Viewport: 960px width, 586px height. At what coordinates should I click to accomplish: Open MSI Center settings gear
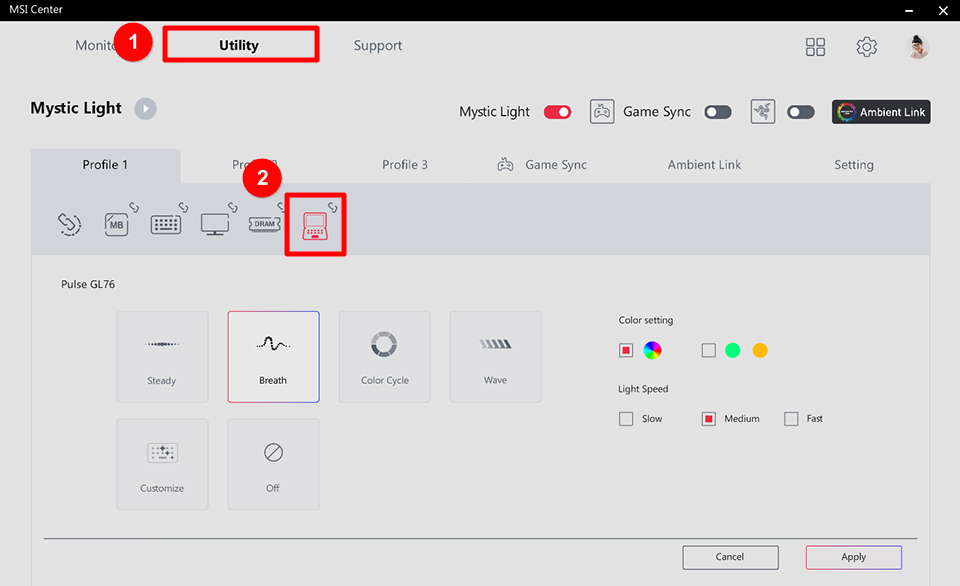click(866, 47)
